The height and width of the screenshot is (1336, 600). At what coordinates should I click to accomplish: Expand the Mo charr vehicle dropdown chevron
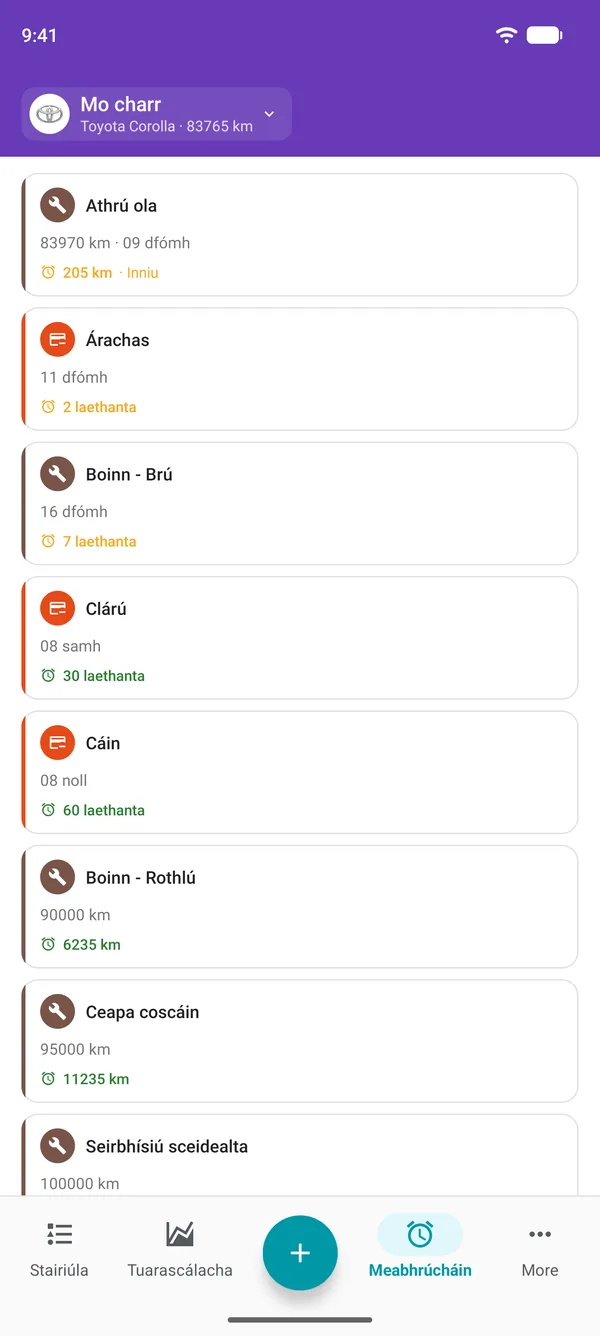pos(269,114)
